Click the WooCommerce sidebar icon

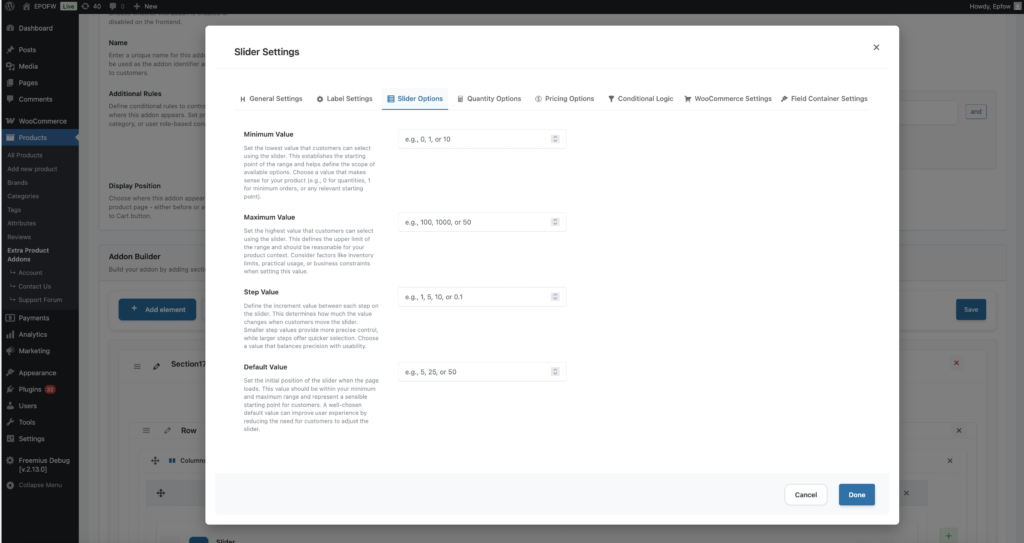(x=10, y=121)
